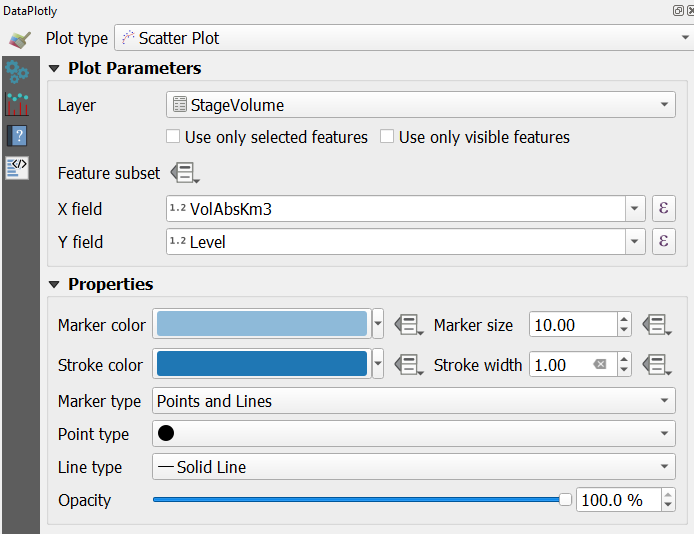
Task: Open the plot properties brush tab
Action: [x=19, y=39]
